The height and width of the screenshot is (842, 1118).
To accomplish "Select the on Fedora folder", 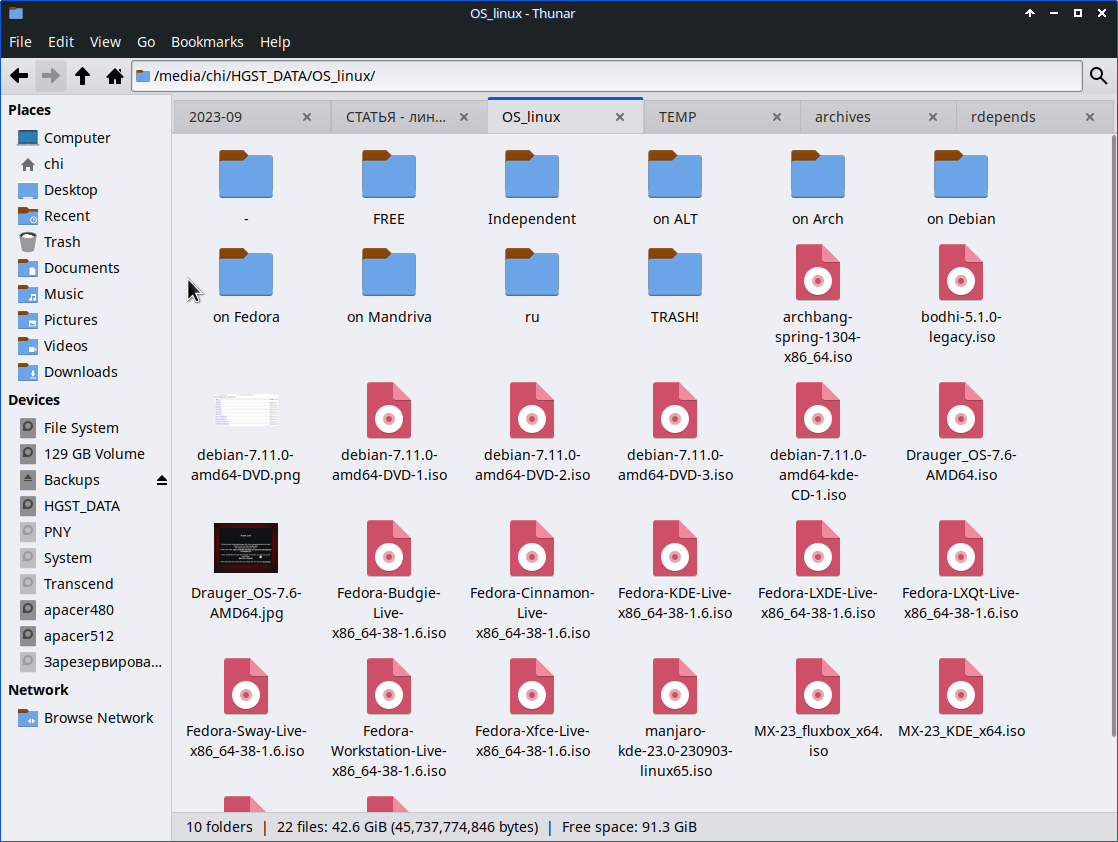I will [x=246, y=287].
